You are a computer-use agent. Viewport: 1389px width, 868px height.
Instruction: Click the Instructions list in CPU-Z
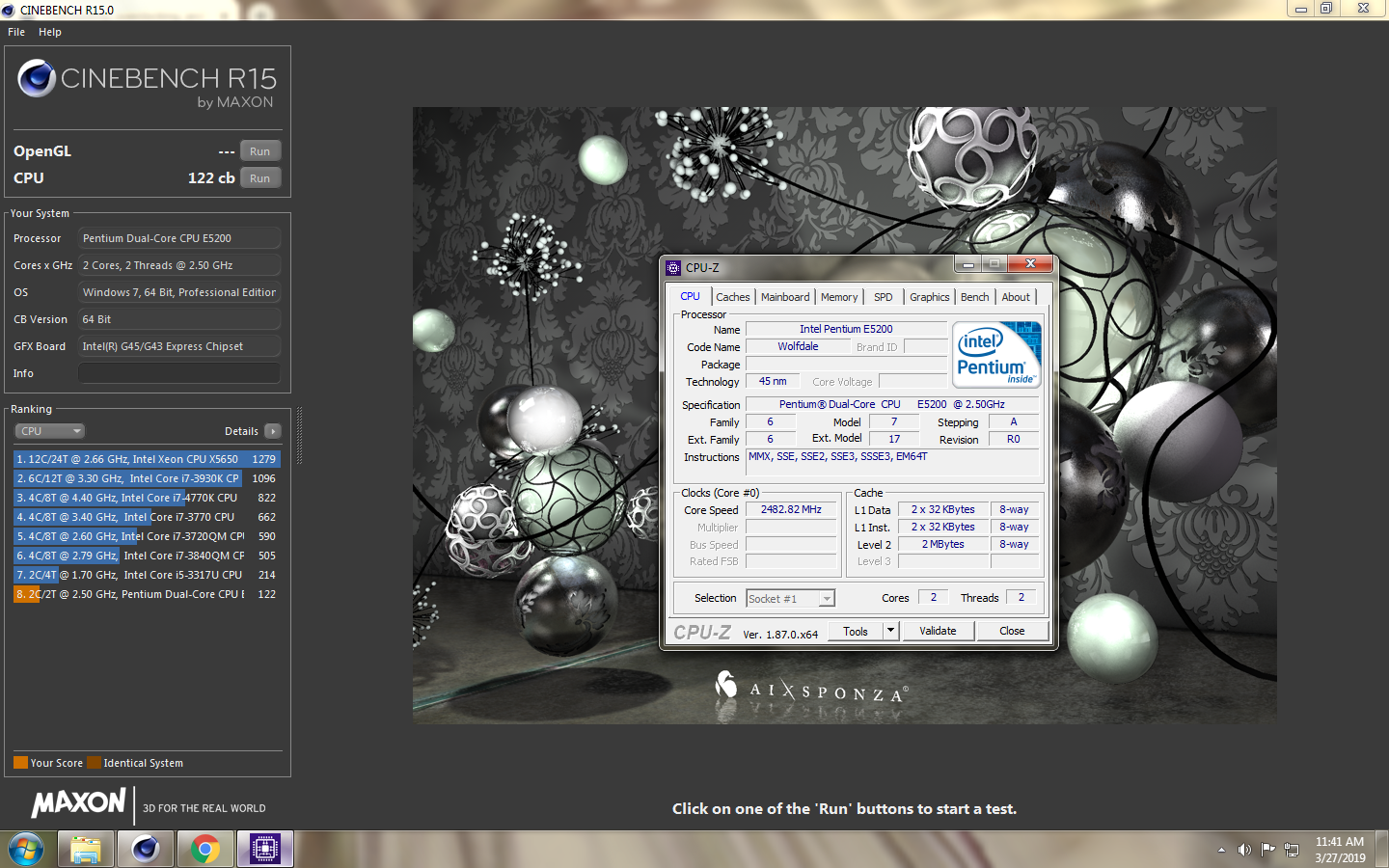point(893,462)
